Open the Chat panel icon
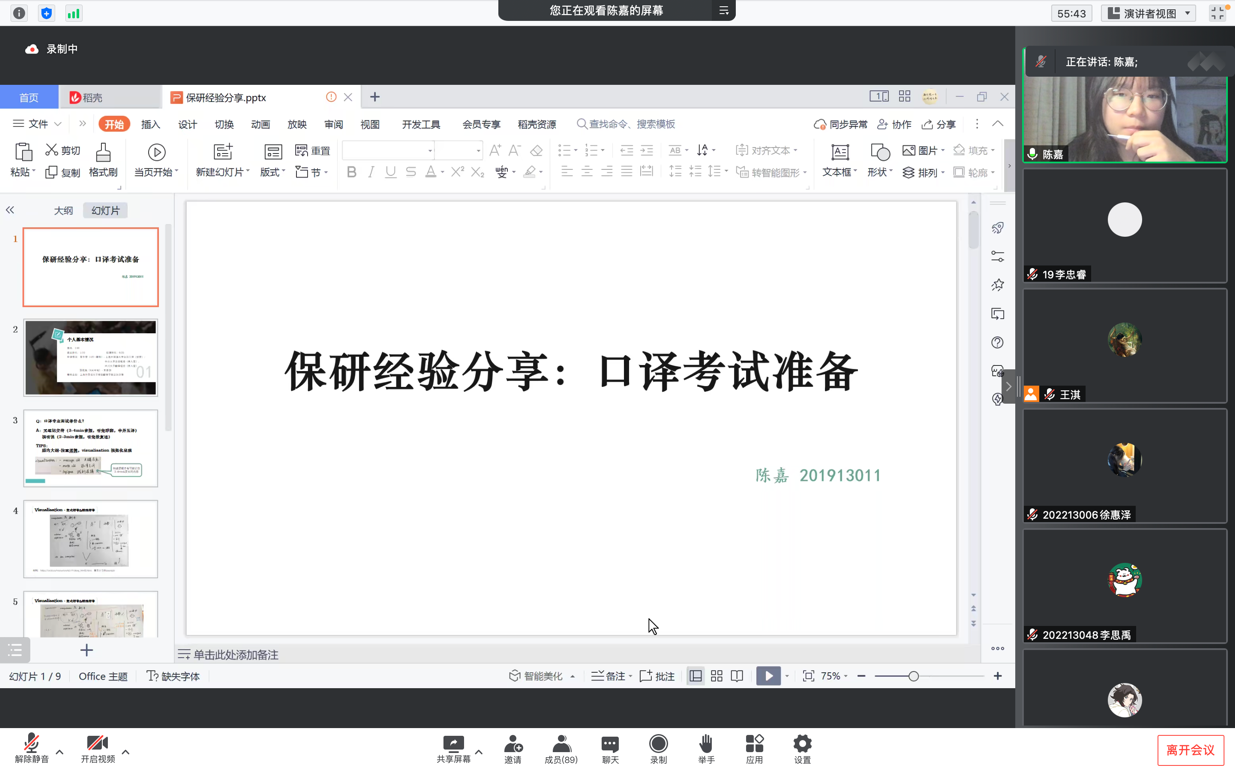This screenshot has height=773, width=1235. 610,745
